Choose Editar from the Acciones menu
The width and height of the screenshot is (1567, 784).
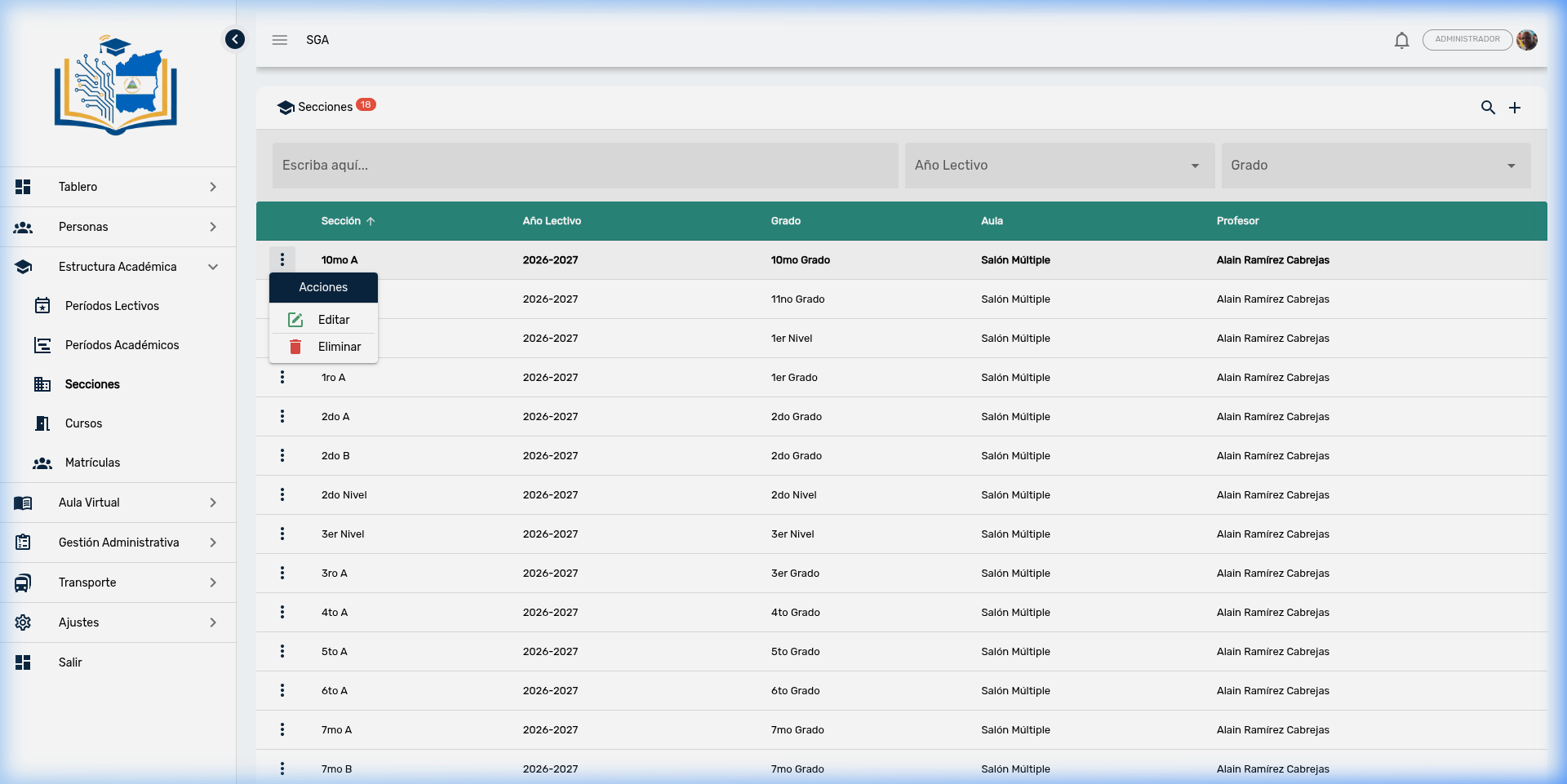coord(333,320)
